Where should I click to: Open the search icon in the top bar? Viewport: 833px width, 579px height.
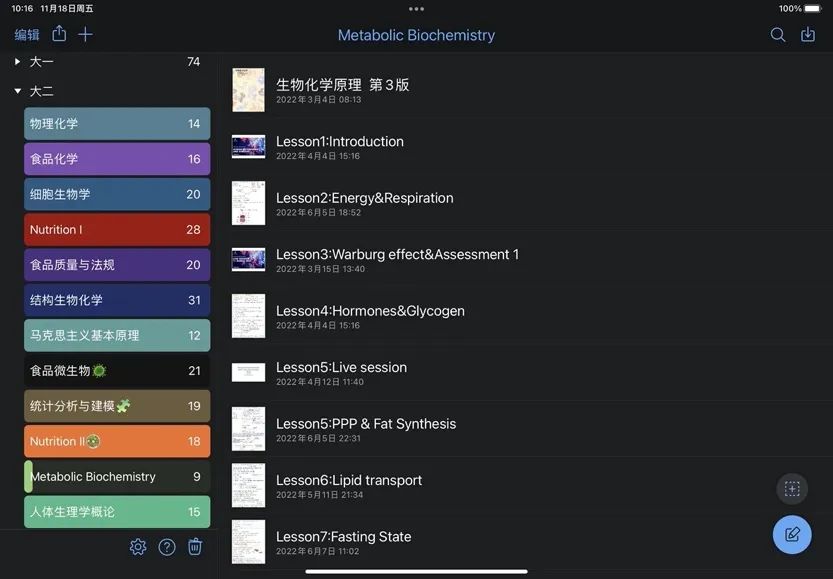pos(777,34)
